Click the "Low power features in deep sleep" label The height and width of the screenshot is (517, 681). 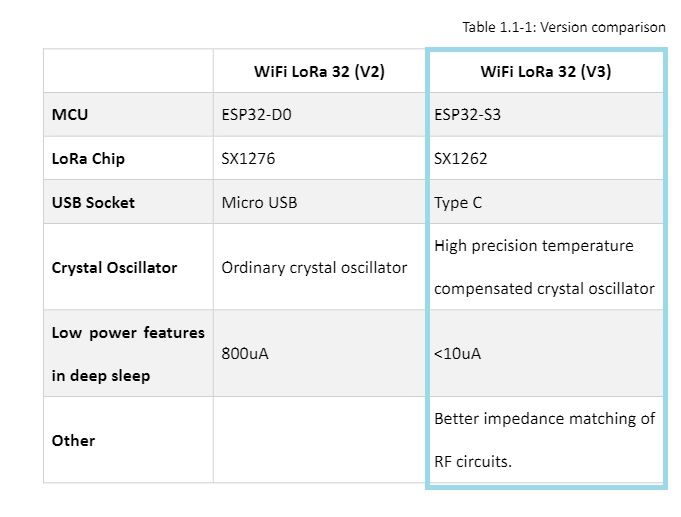(127, 353)
